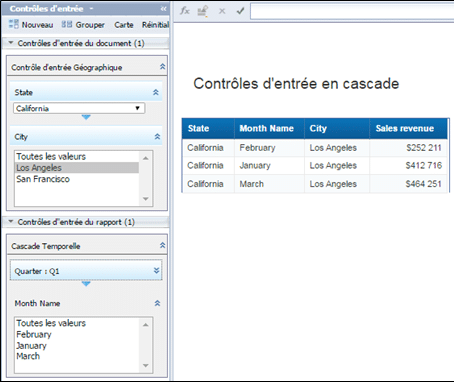Screen dimensions: 454x382
Task: Validate formula with the checkmark icon
Action: (240, 11)
